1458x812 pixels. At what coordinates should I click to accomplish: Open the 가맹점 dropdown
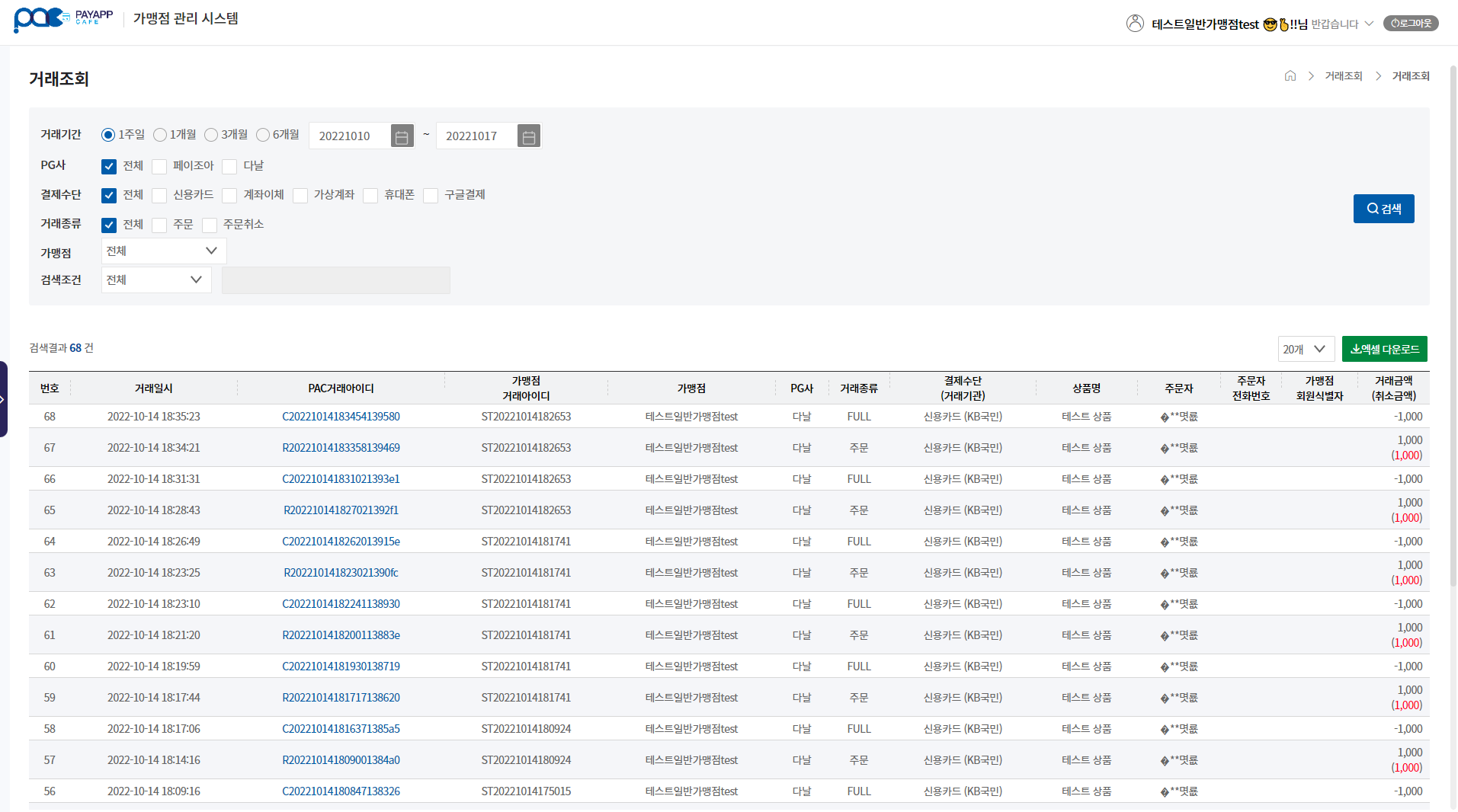[x=164, y=251]
